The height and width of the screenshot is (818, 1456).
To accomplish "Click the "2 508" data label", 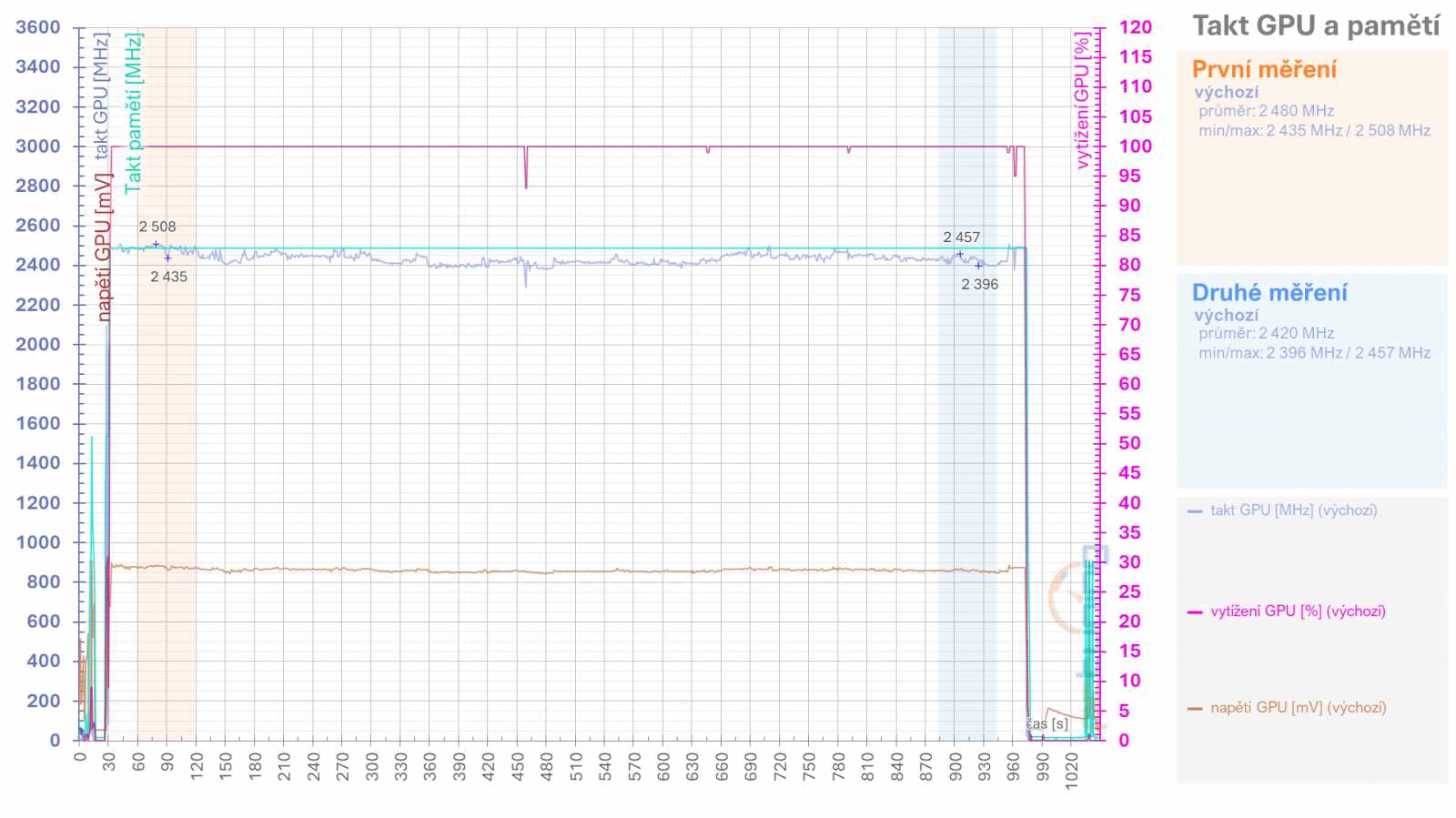I will pos(157,227).
